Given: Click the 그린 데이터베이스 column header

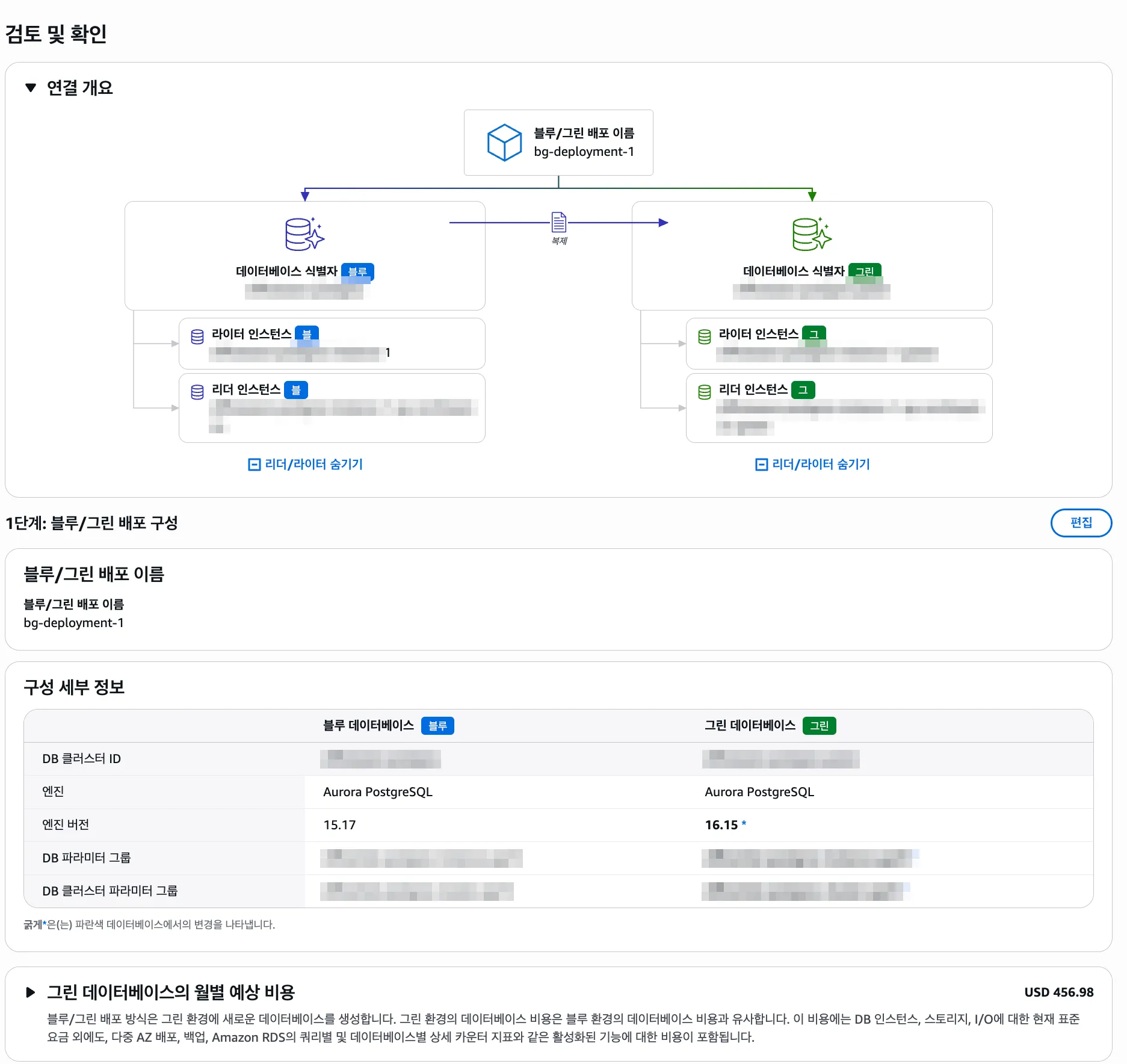Looking at the screenshot, I should point(750,726).
